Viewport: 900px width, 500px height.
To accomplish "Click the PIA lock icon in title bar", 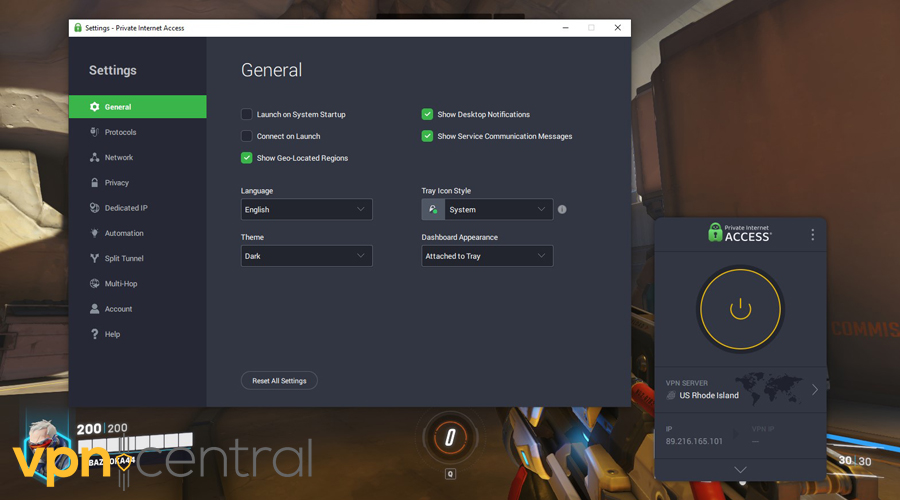I will click(x=78, y=28).
